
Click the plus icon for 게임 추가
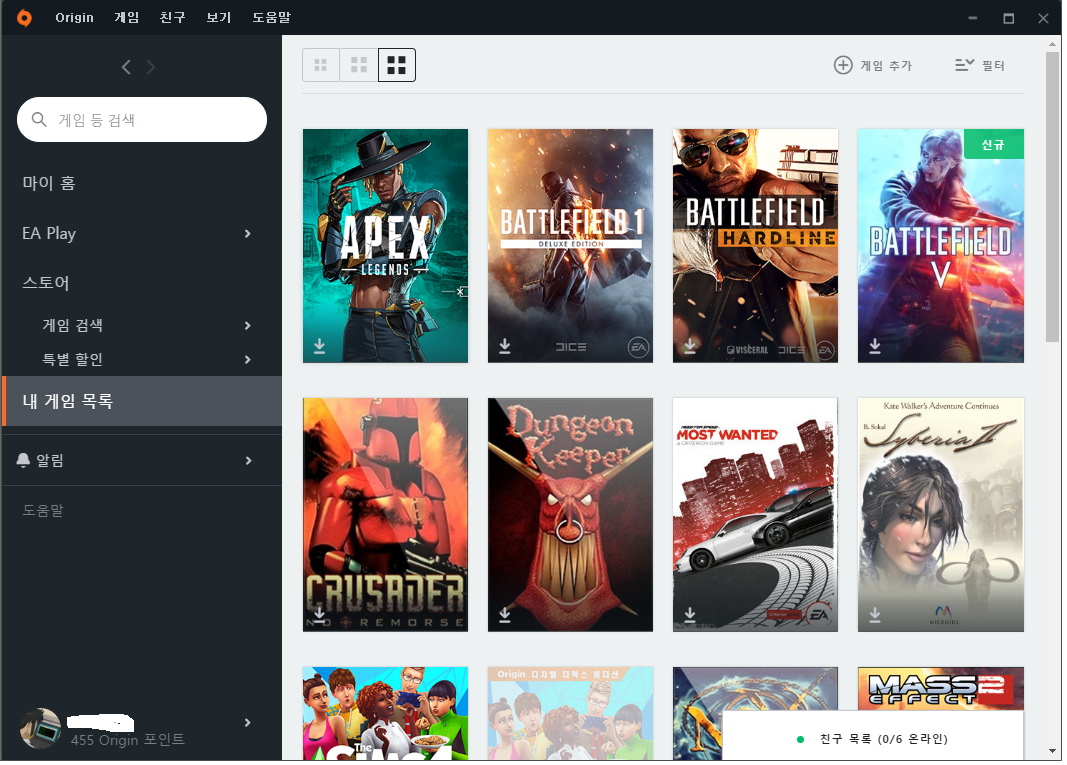(843, 65)
